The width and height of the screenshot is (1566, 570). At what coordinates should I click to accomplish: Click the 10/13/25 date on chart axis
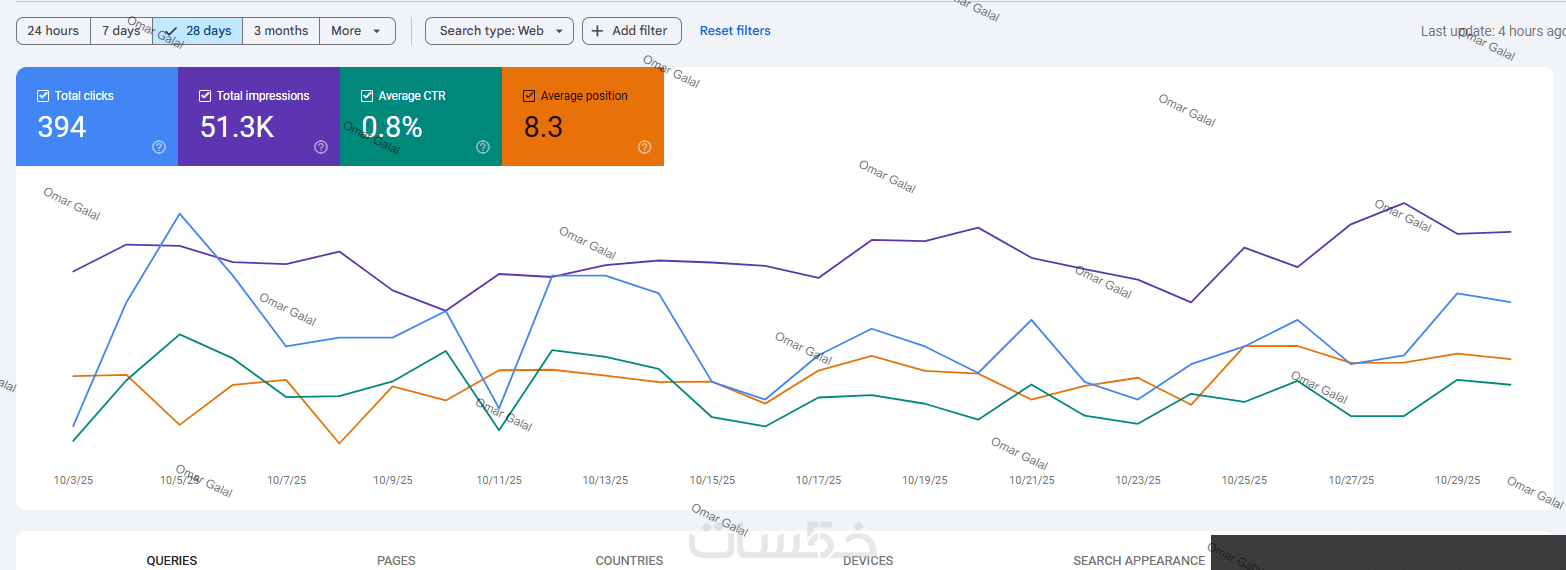[606, 480]
